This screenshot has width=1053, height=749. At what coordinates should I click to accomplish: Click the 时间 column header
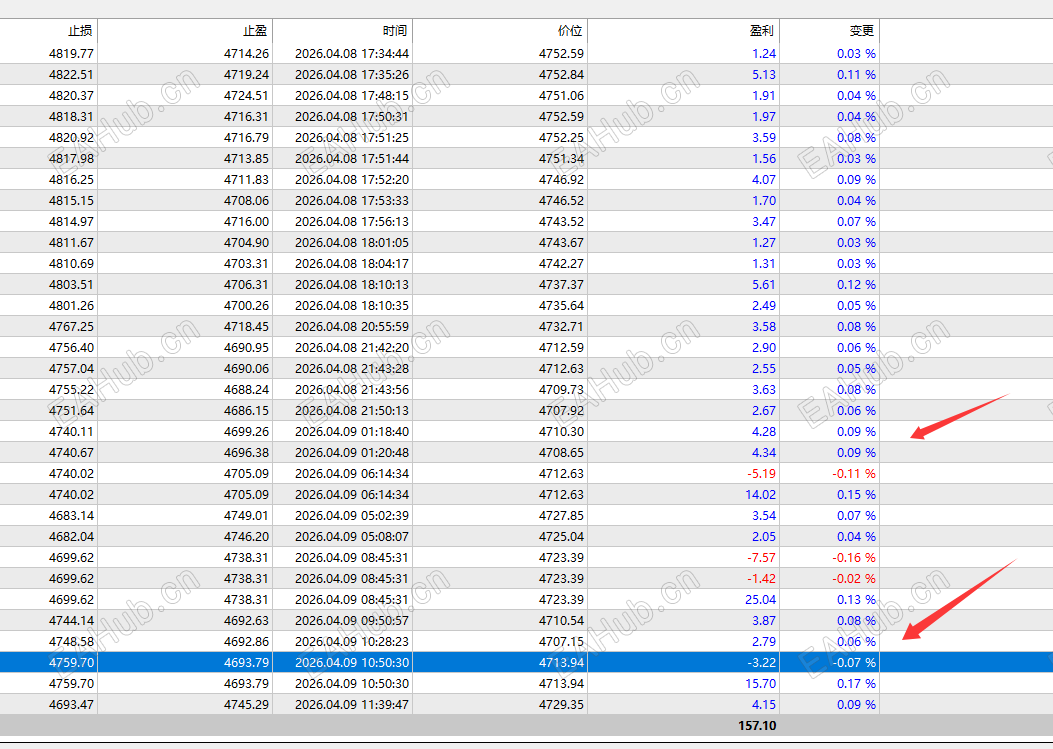343,31
